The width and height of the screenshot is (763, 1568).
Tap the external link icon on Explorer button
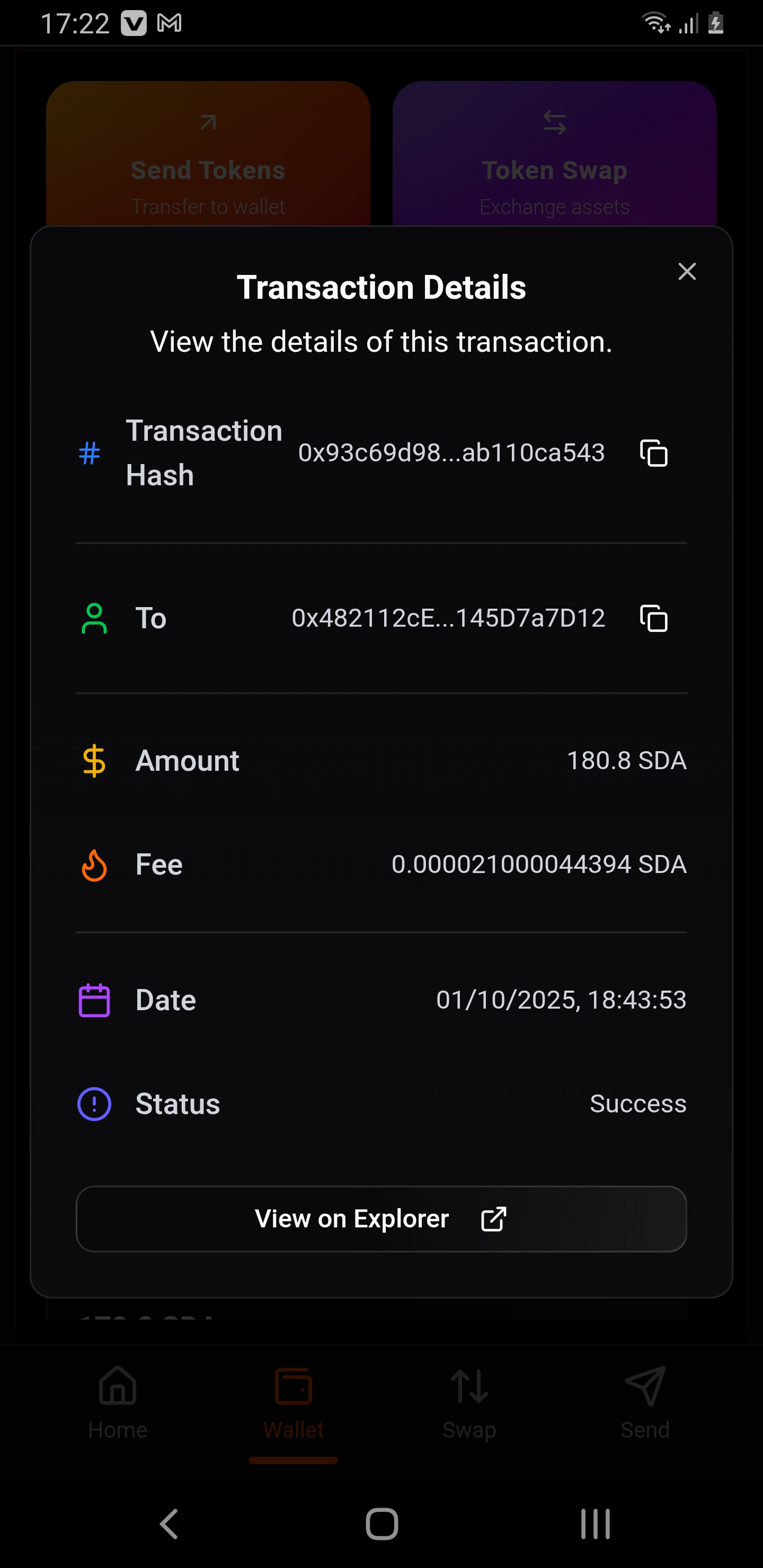(493, 1218)
